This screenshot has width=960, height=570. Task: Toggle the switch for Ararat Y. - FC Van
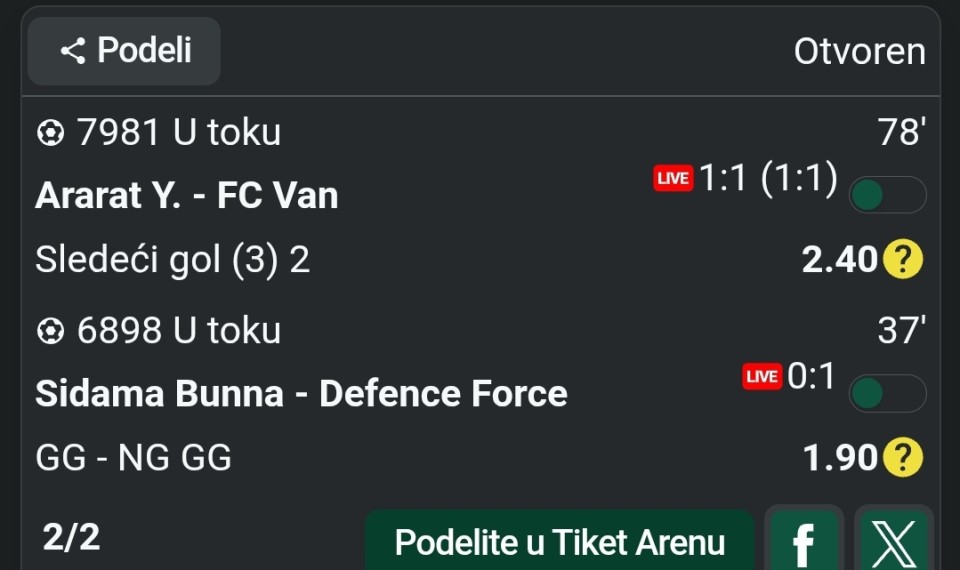click(887, 195)
